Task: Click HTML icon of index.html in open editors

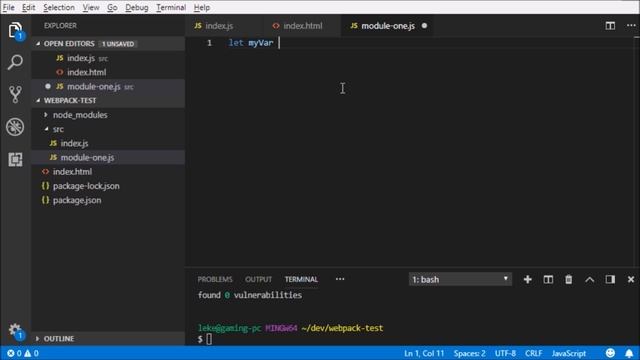Action: coord(60,72)
